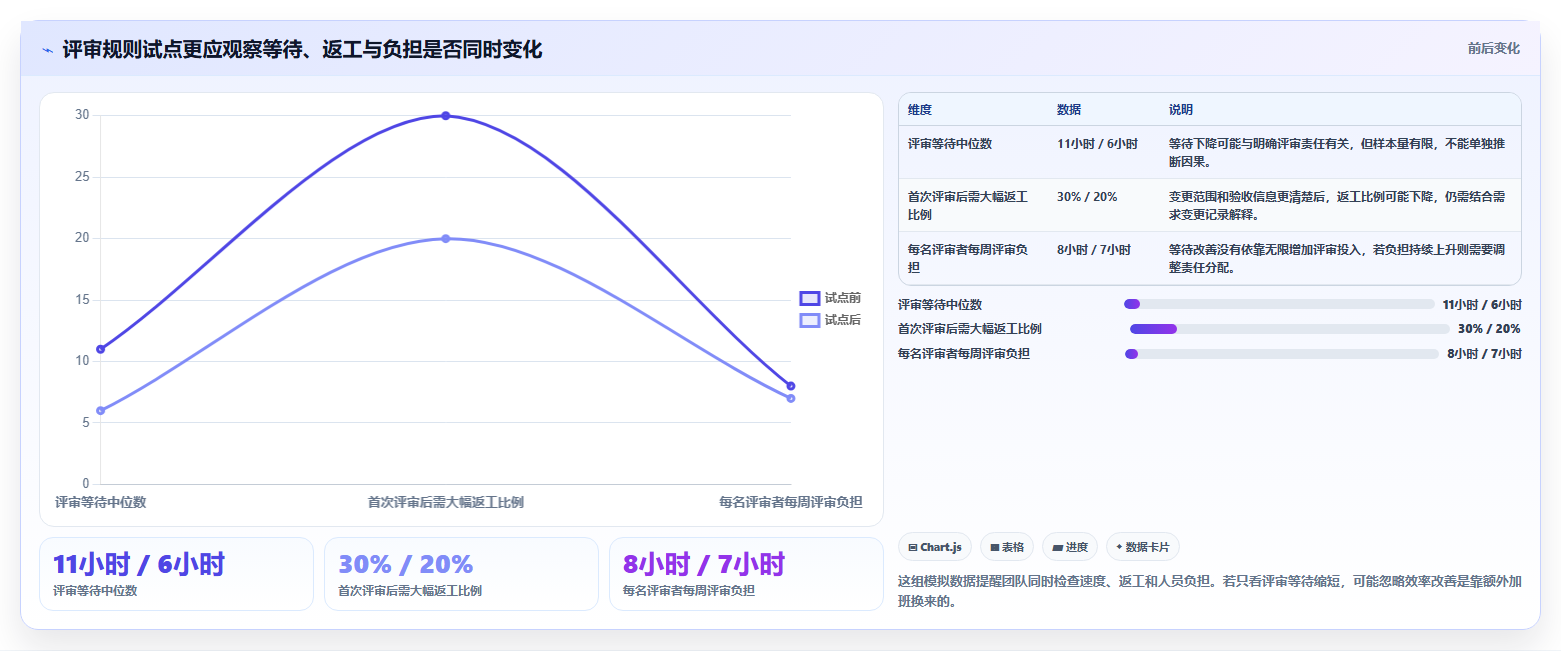Click the 试点前 point at value 8

(x=791, y=386)
